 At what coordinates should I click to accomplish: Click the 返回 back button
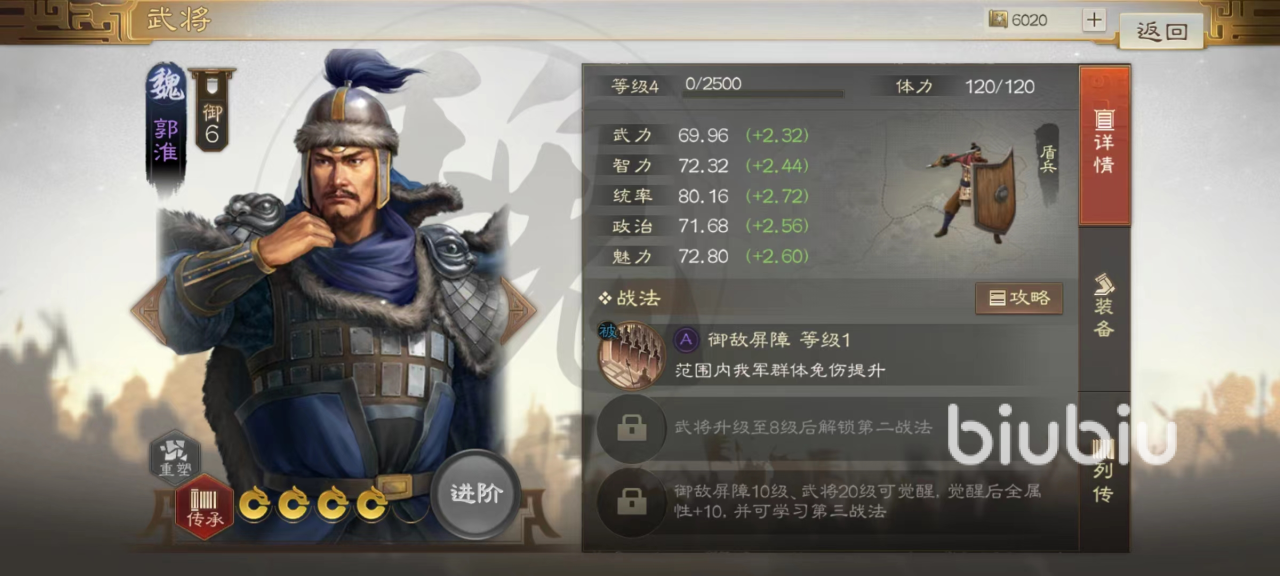pyautogui.click(x=1161, y=31)
